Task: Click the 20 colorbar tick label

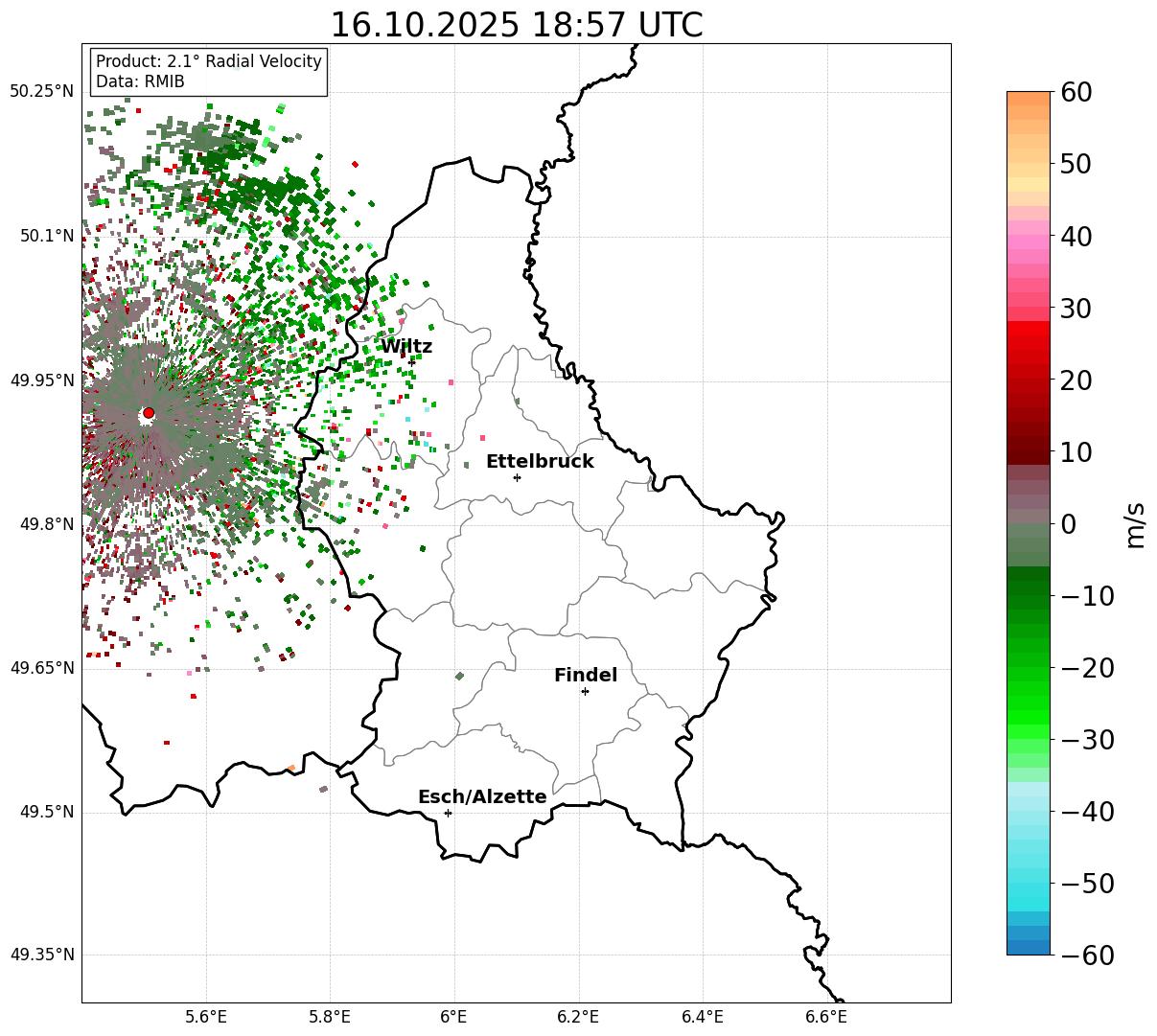Action: pos(1076,380)
